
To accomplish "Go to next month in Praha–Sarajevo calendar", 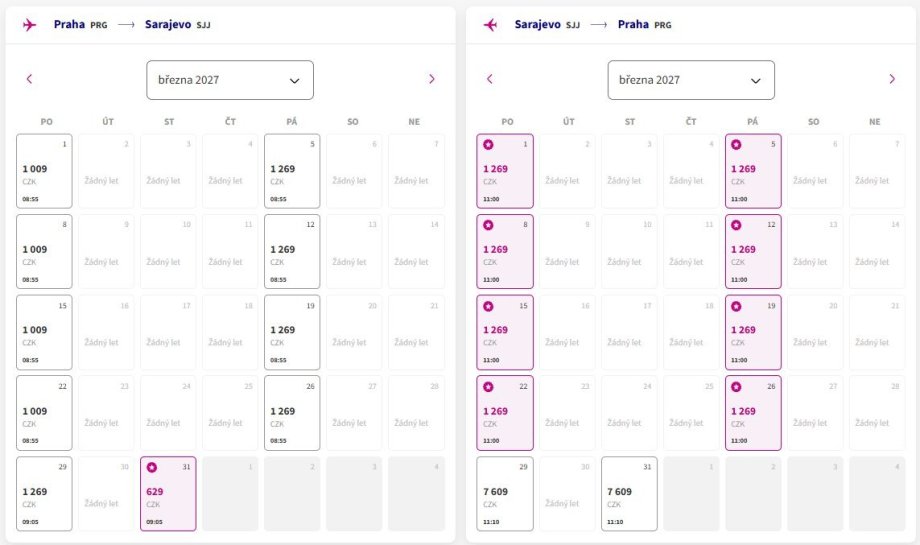I will [x=432, y=79].
